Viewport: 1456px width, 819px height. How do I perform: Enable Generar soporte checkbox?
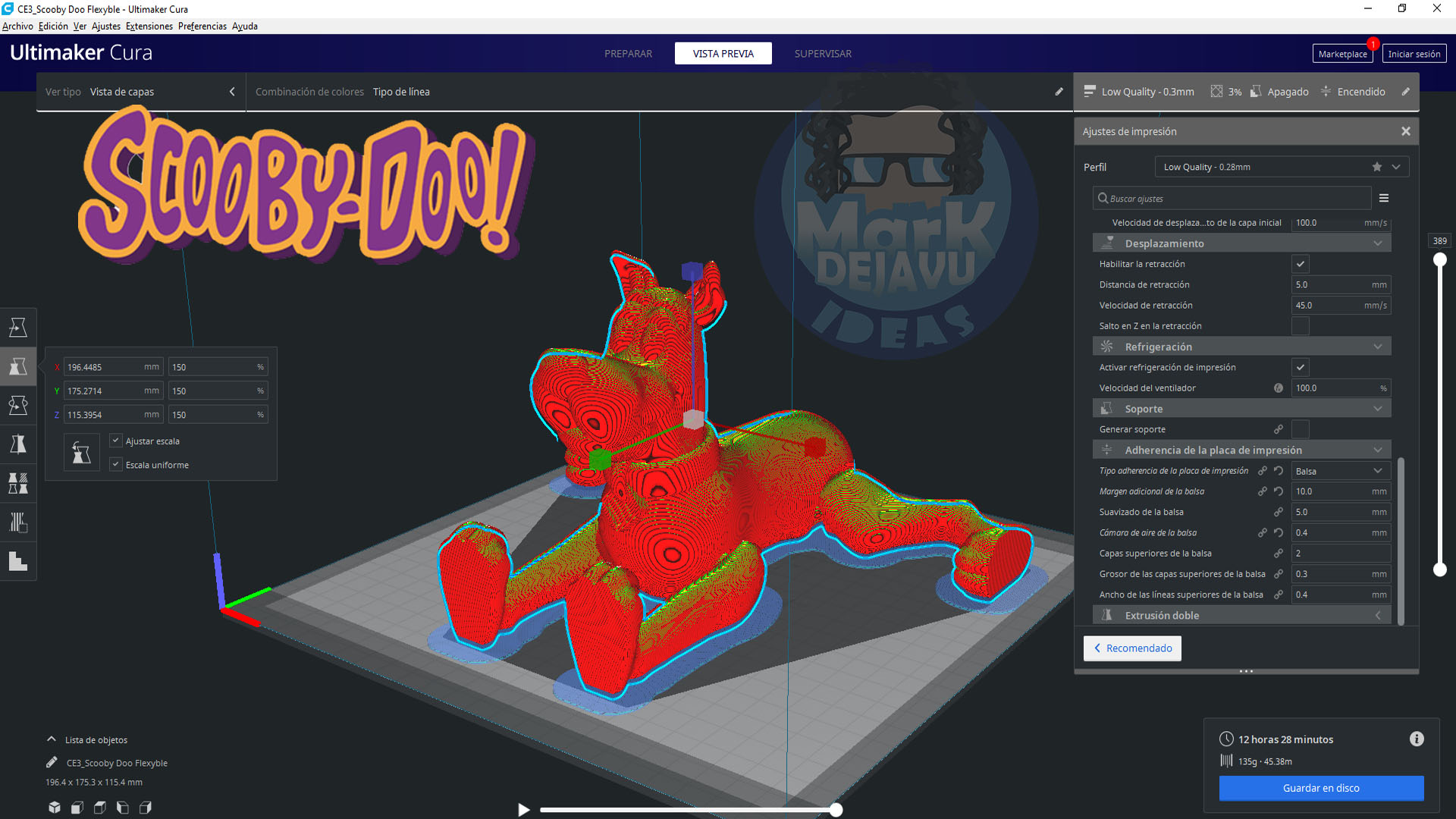coord(1301,429)
